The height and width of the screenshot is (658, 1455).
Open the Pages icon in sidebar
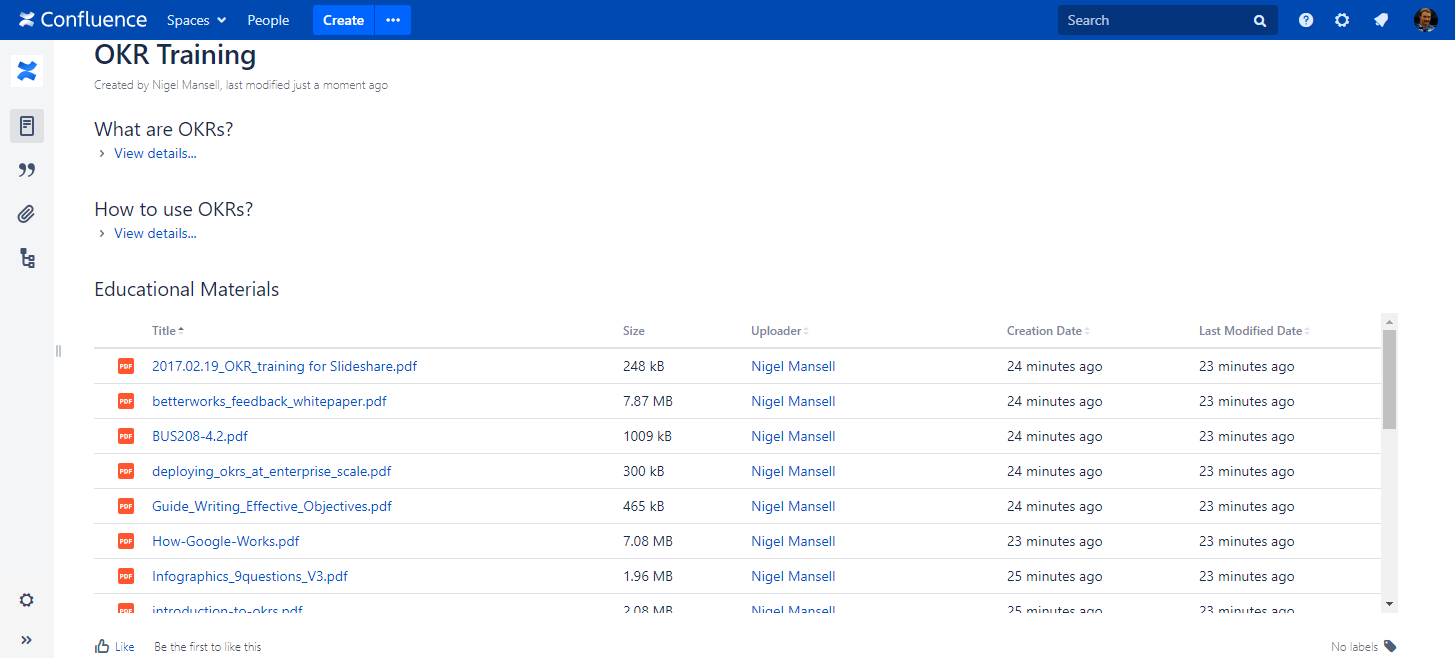click(x=27, y=126)
